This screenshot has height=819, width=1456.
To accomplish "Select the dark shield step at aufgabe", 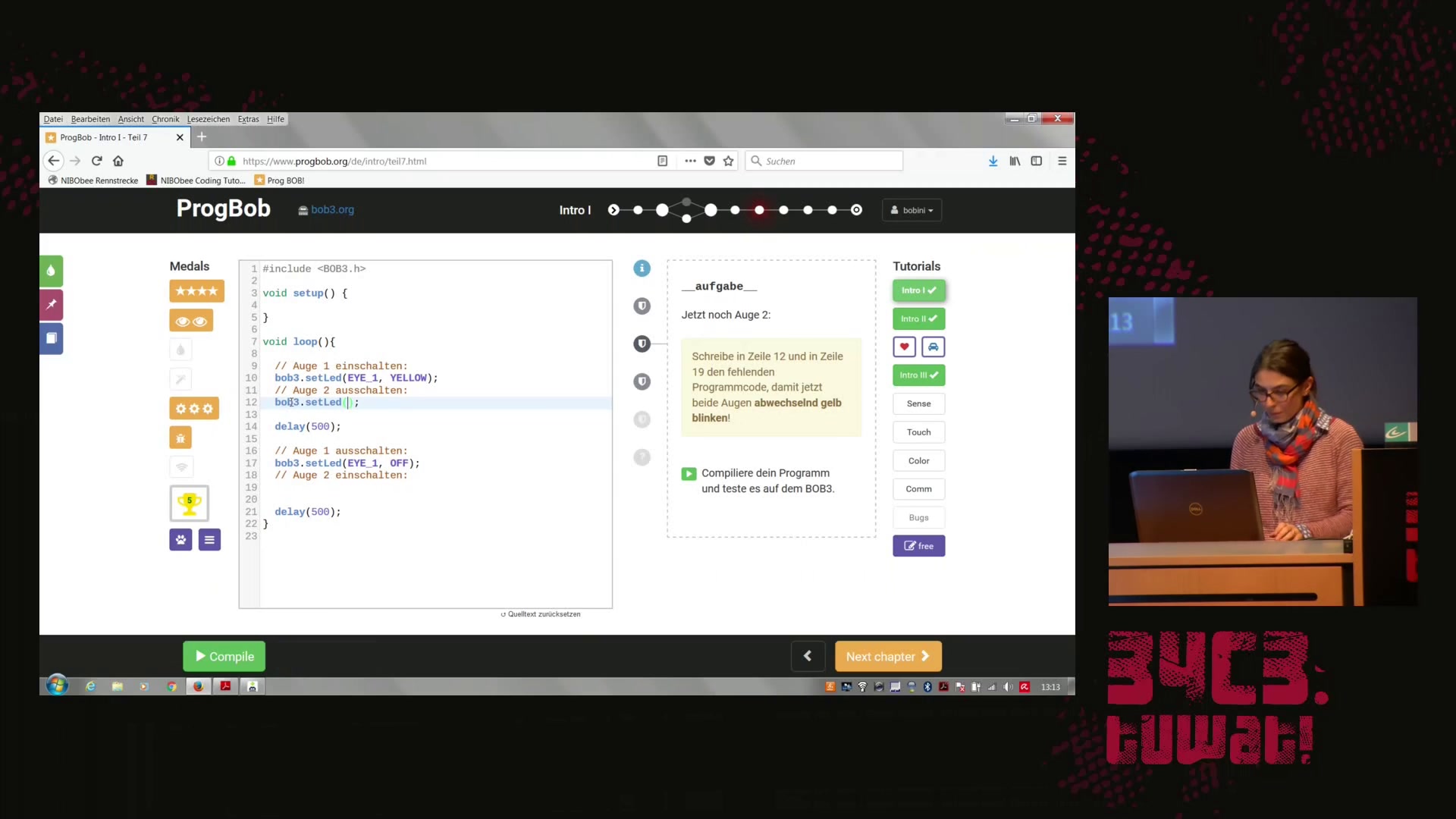I will 642,344.
